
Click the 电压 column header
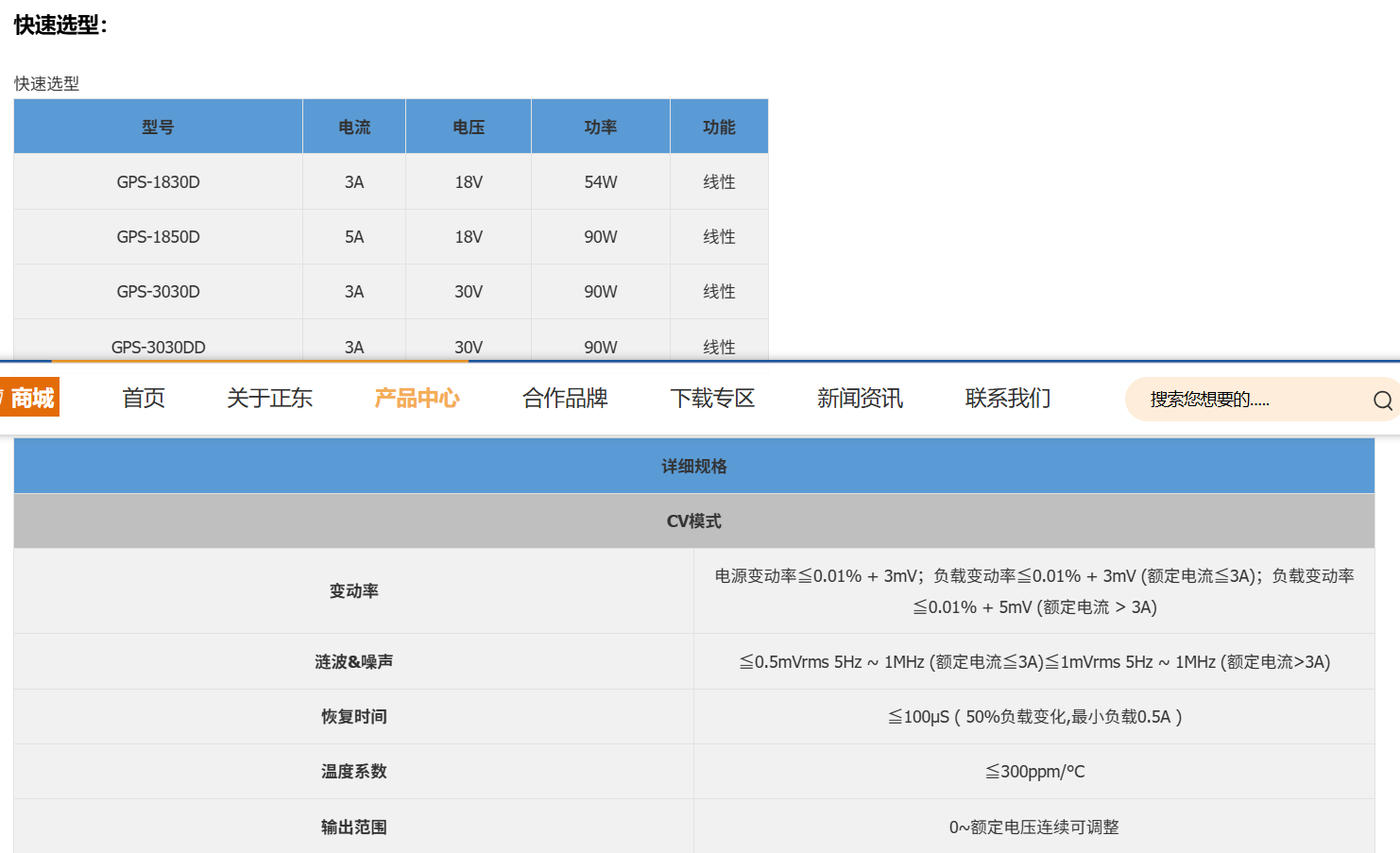(x=469, y=127)
